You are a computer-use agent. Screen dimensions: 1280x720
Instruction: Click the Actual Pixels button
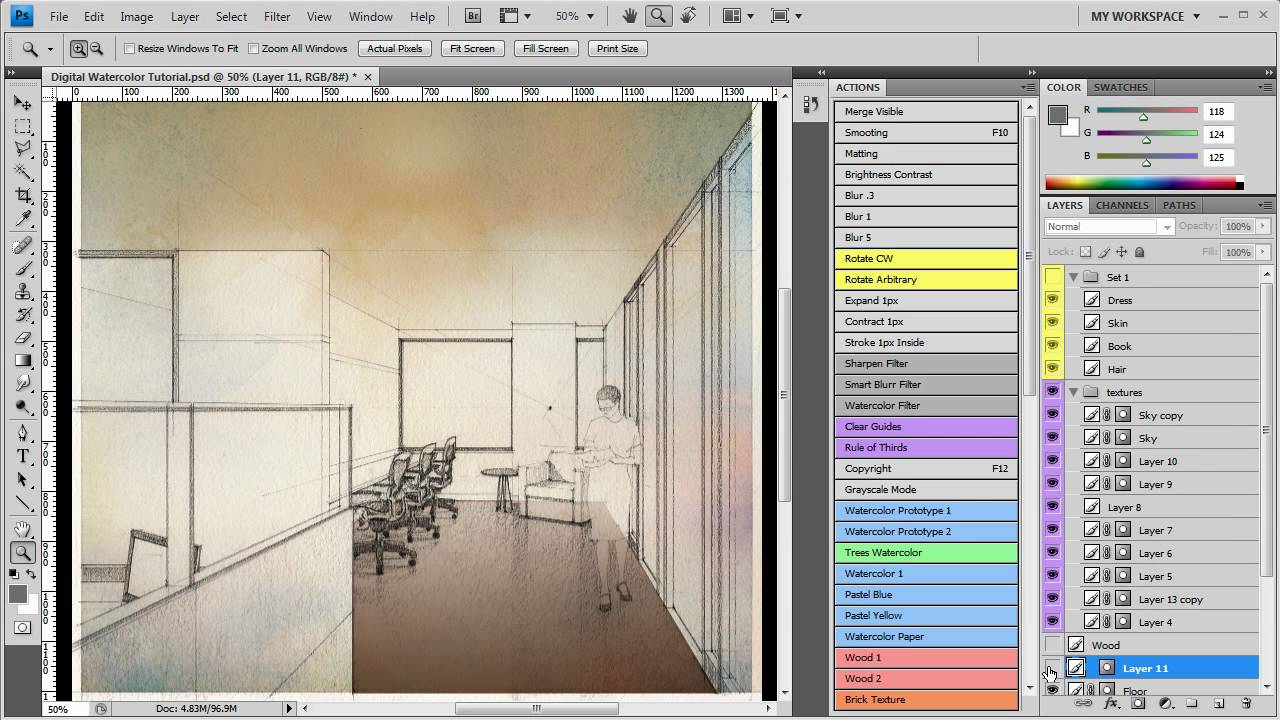pos(394,48)
